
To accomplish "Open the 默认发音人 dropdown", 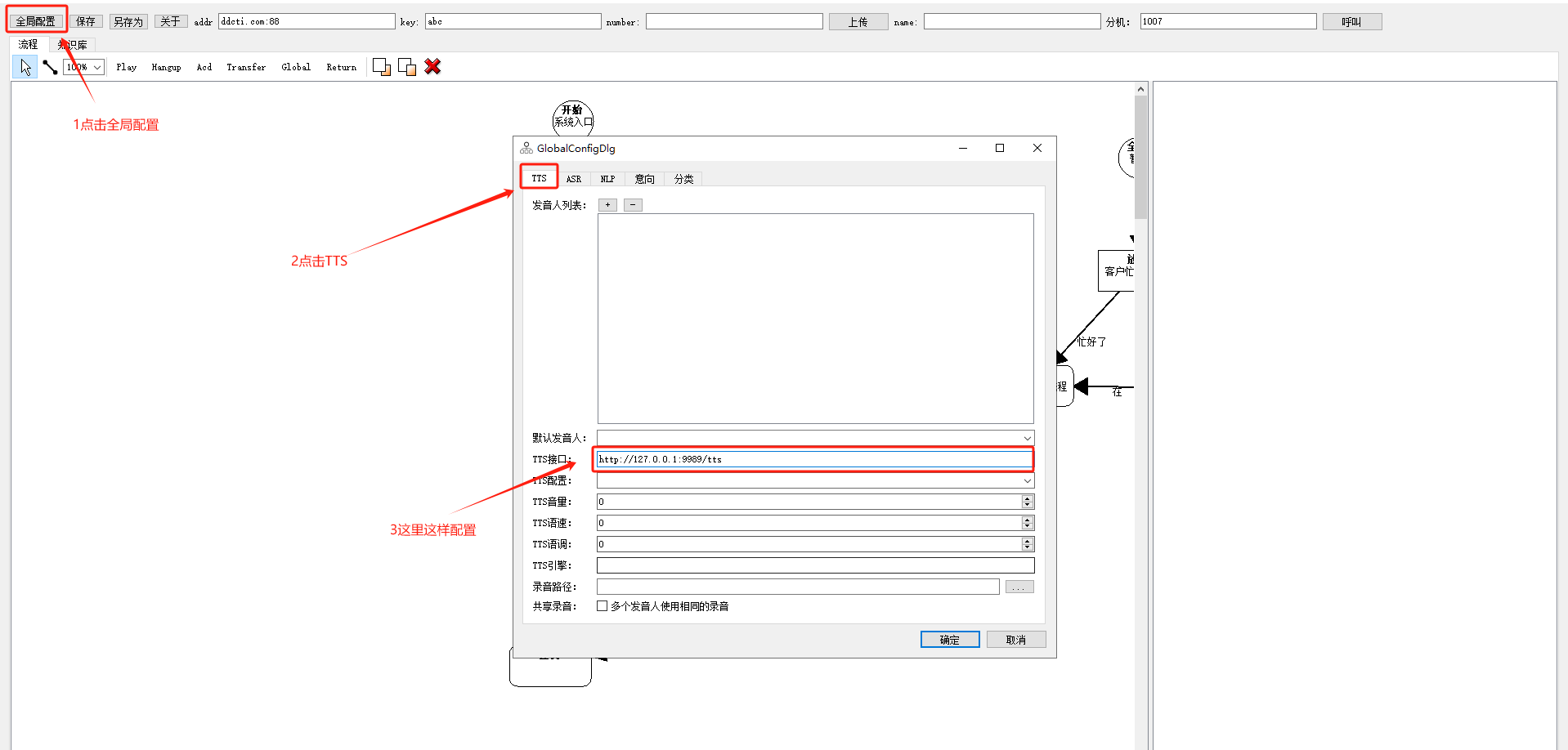I will click(1027, 439).
